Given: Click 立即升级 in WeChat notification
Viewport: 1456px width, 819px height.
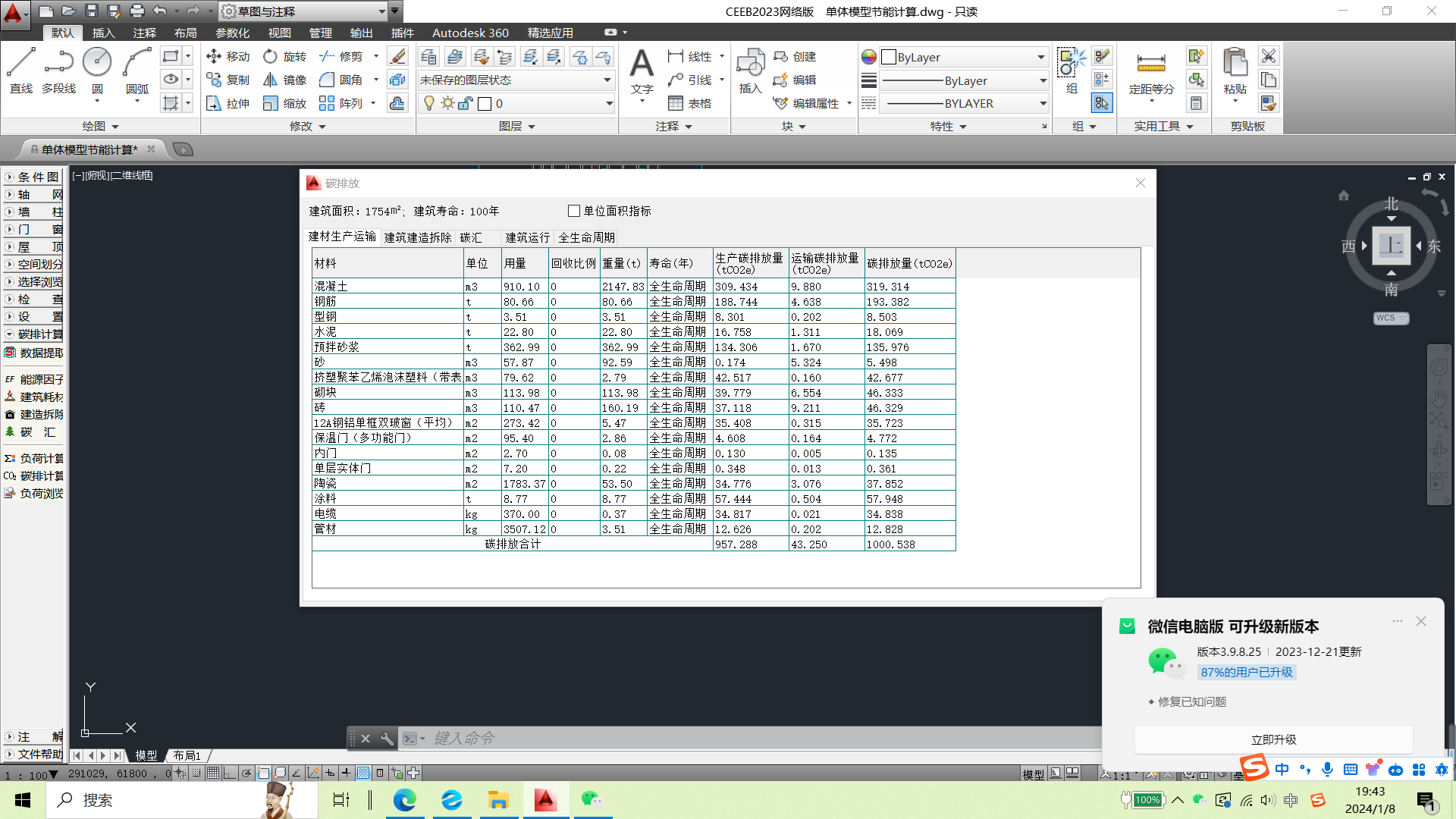Looking at the screenshot, I should pyautogui.click(x=1273, y=739).
